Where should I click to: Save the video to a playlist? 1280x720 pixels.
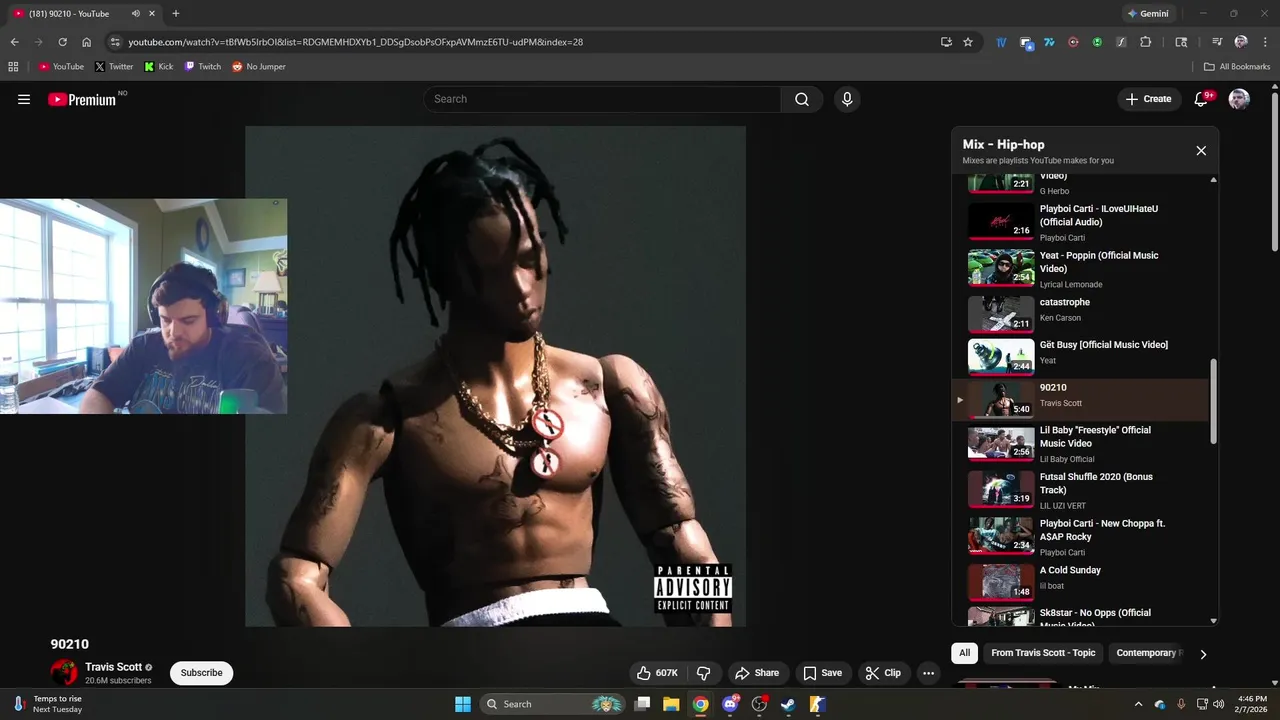point(822,673)
